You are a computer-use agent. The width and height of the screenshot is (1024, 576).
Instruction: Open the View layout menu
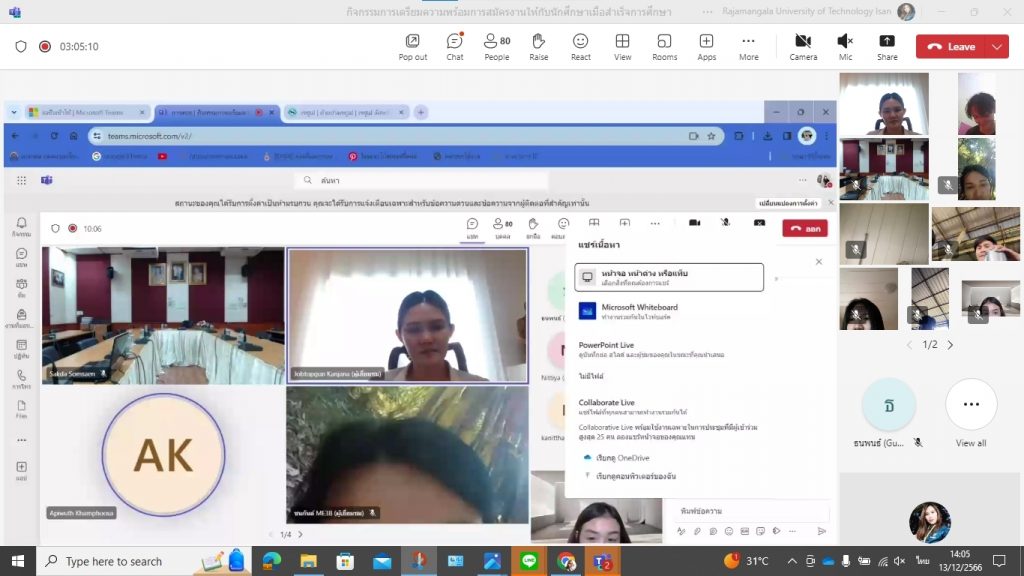[x=622, y=45]
